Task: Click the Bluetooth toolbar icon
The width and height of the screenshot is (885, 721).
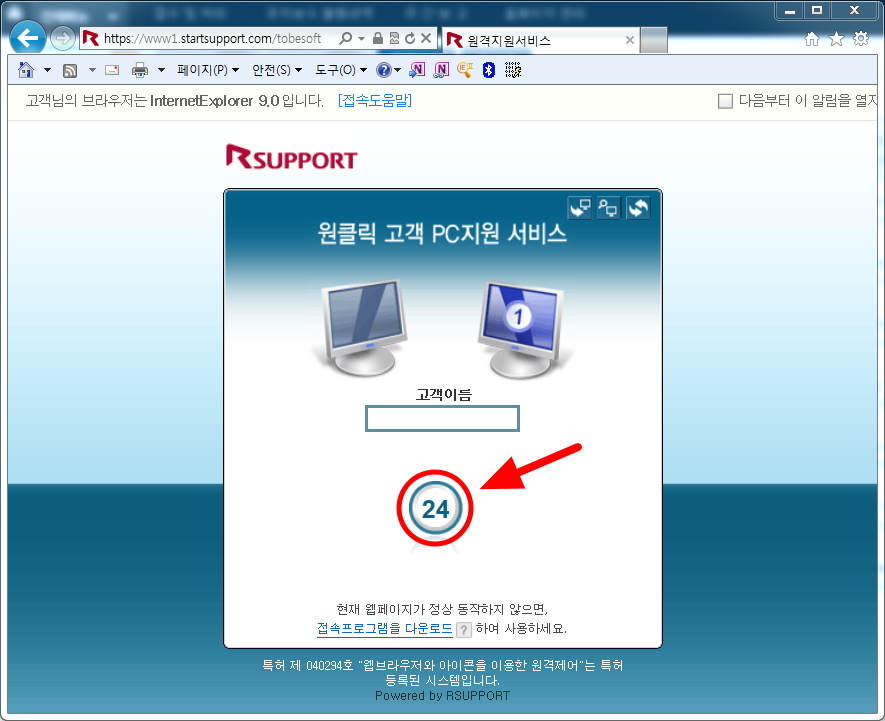Action: 489,70
